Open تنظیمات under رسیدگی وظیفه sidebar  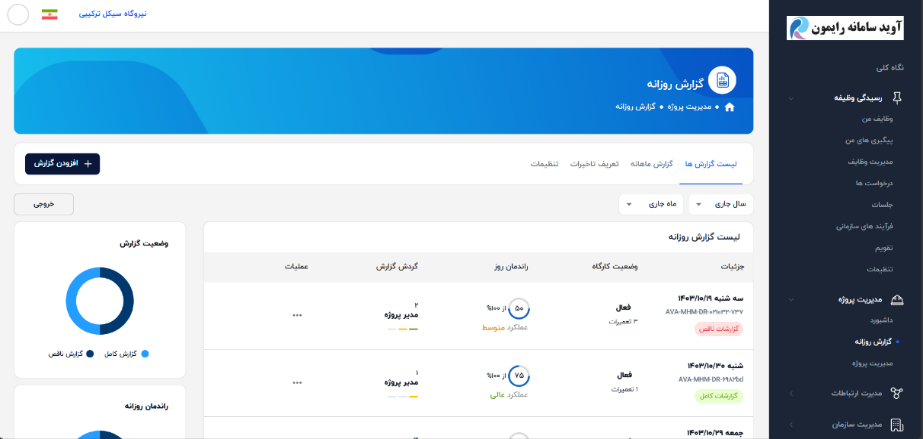point(880,270)
